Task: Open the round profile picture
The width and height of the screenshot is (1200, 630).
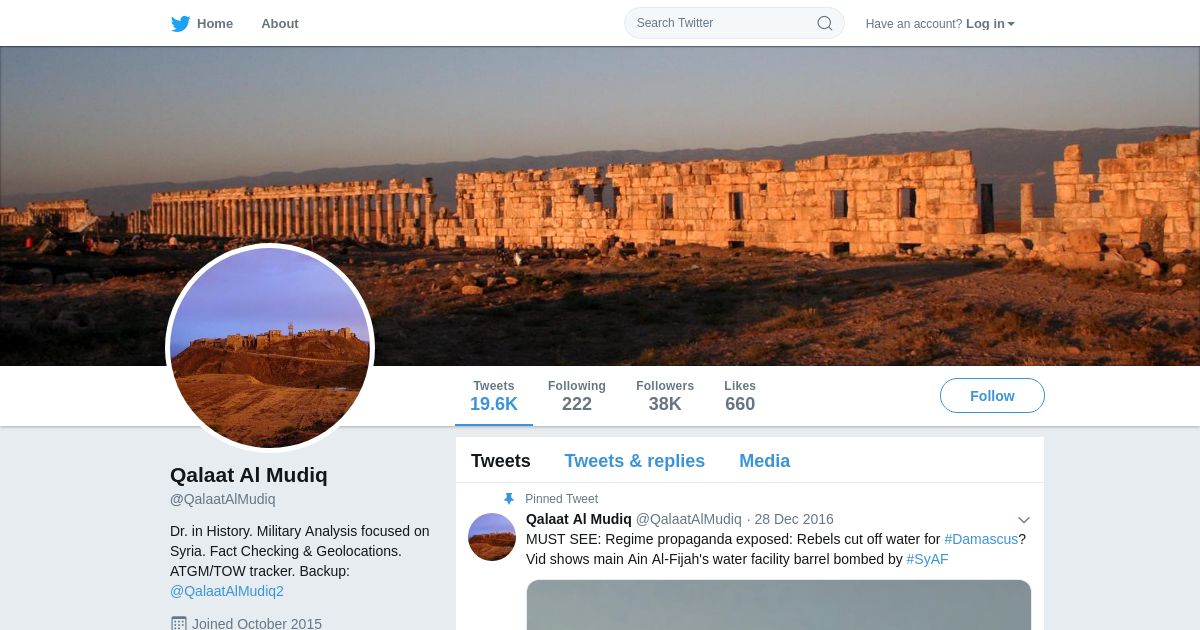Action: click(x=270, y=348)
